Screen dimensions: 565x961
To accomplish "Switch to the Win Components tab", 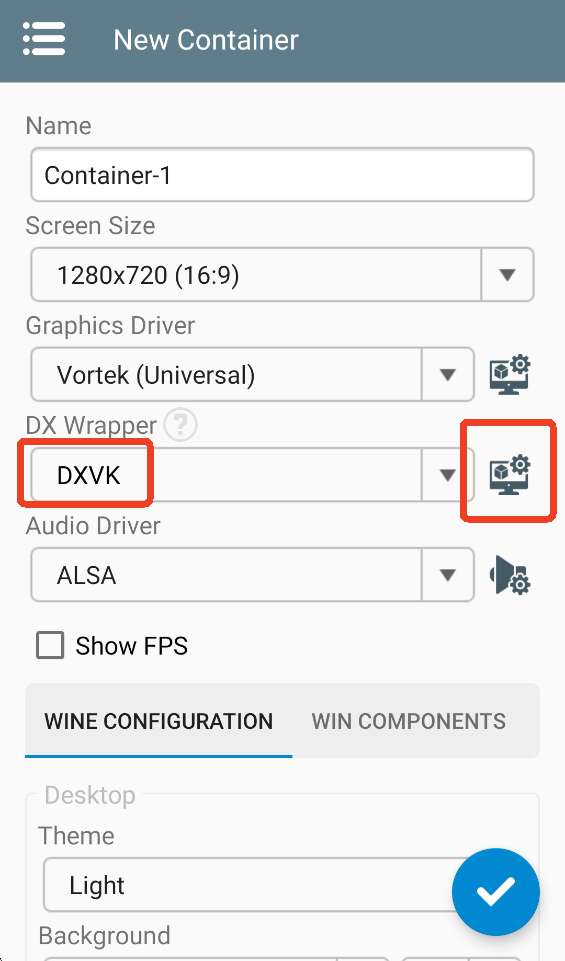I will point(409,721).
